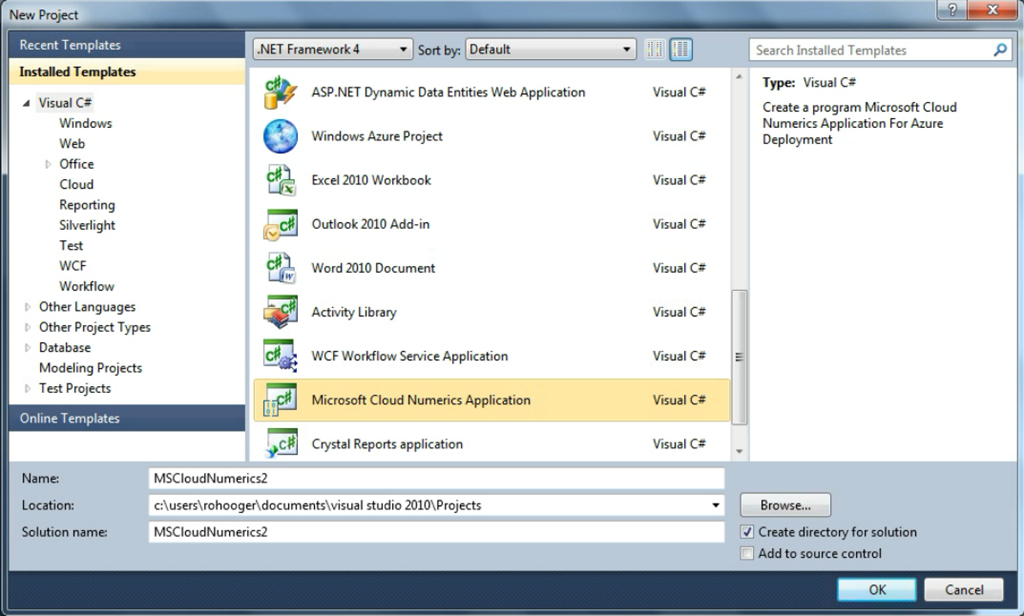The width and height of the screenshot is (1024, 616).
Task: Click the Name input field
Action: [436, 478]
